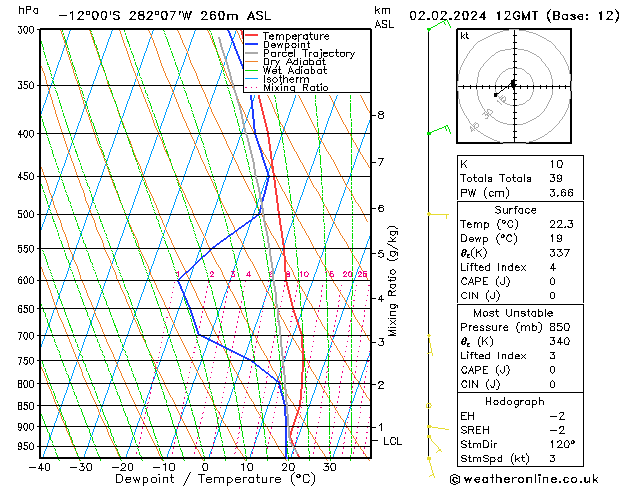Click the 950 hPa pressure label
Image resolution: width=629 pixels, height=486 pixels.
(28, 446)
